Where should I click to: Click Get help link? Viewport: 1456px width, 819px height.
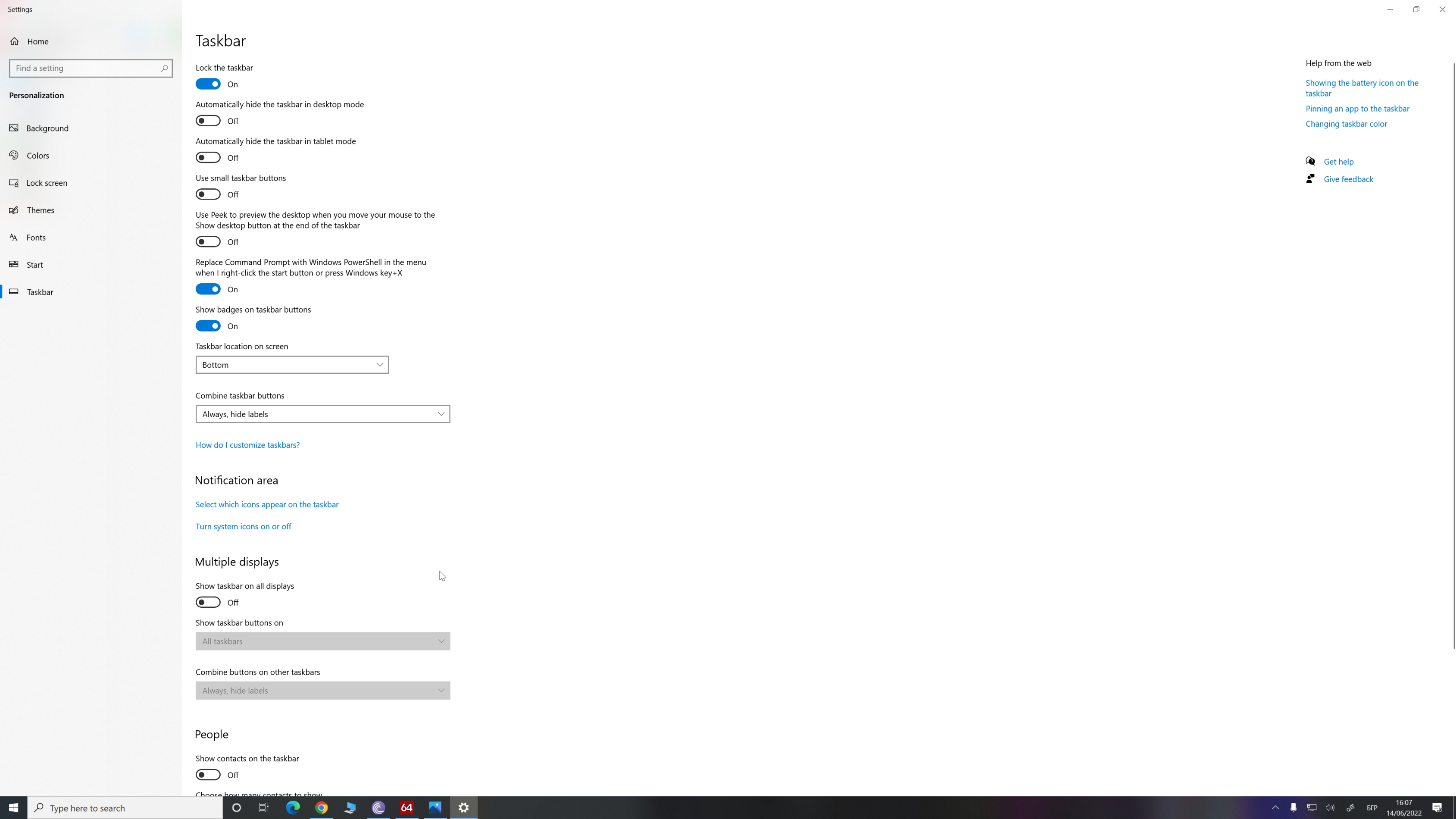[x=1338, y=162]
